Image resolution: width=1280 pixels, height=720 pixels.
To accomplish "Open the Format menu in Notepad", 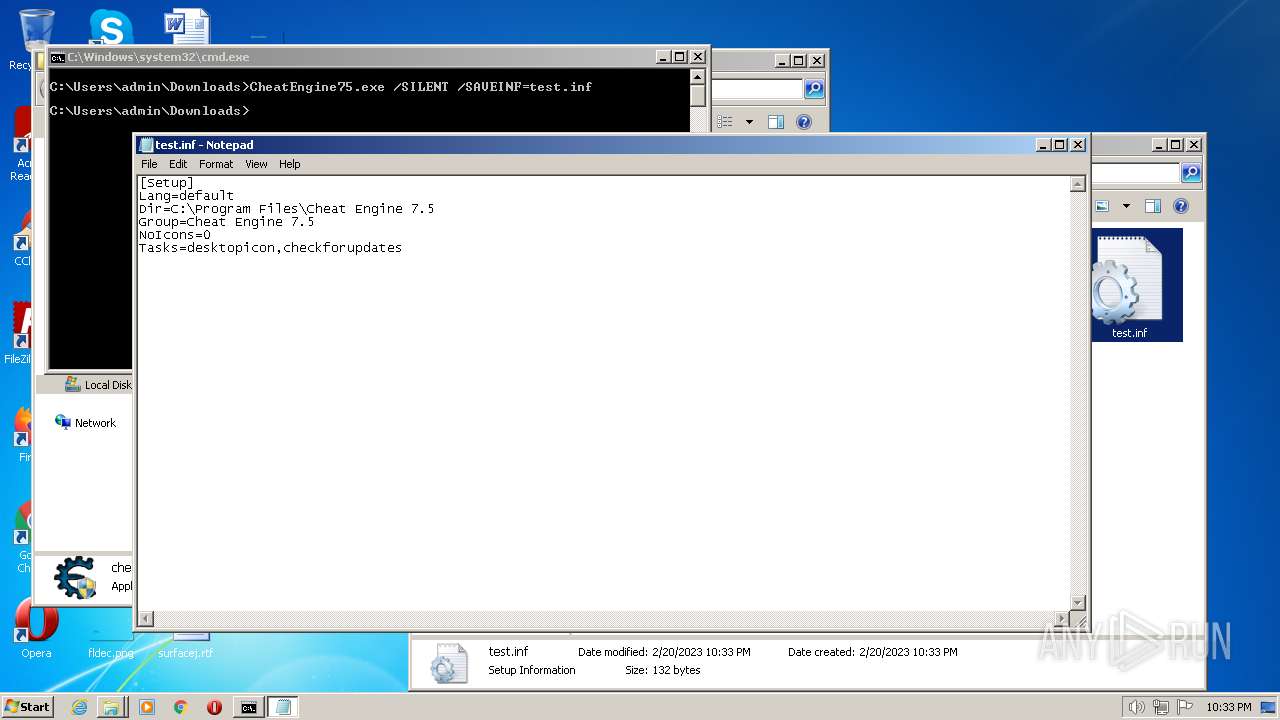I will 216,164.
